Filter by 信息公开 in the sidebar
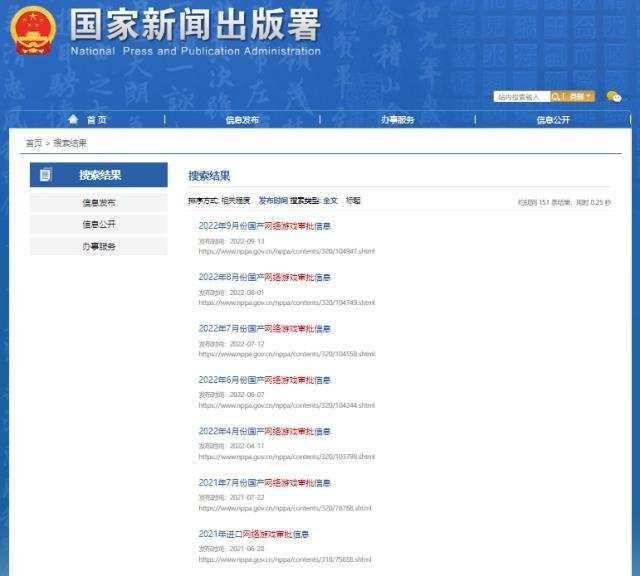The image size is (640, 576). 99,224
